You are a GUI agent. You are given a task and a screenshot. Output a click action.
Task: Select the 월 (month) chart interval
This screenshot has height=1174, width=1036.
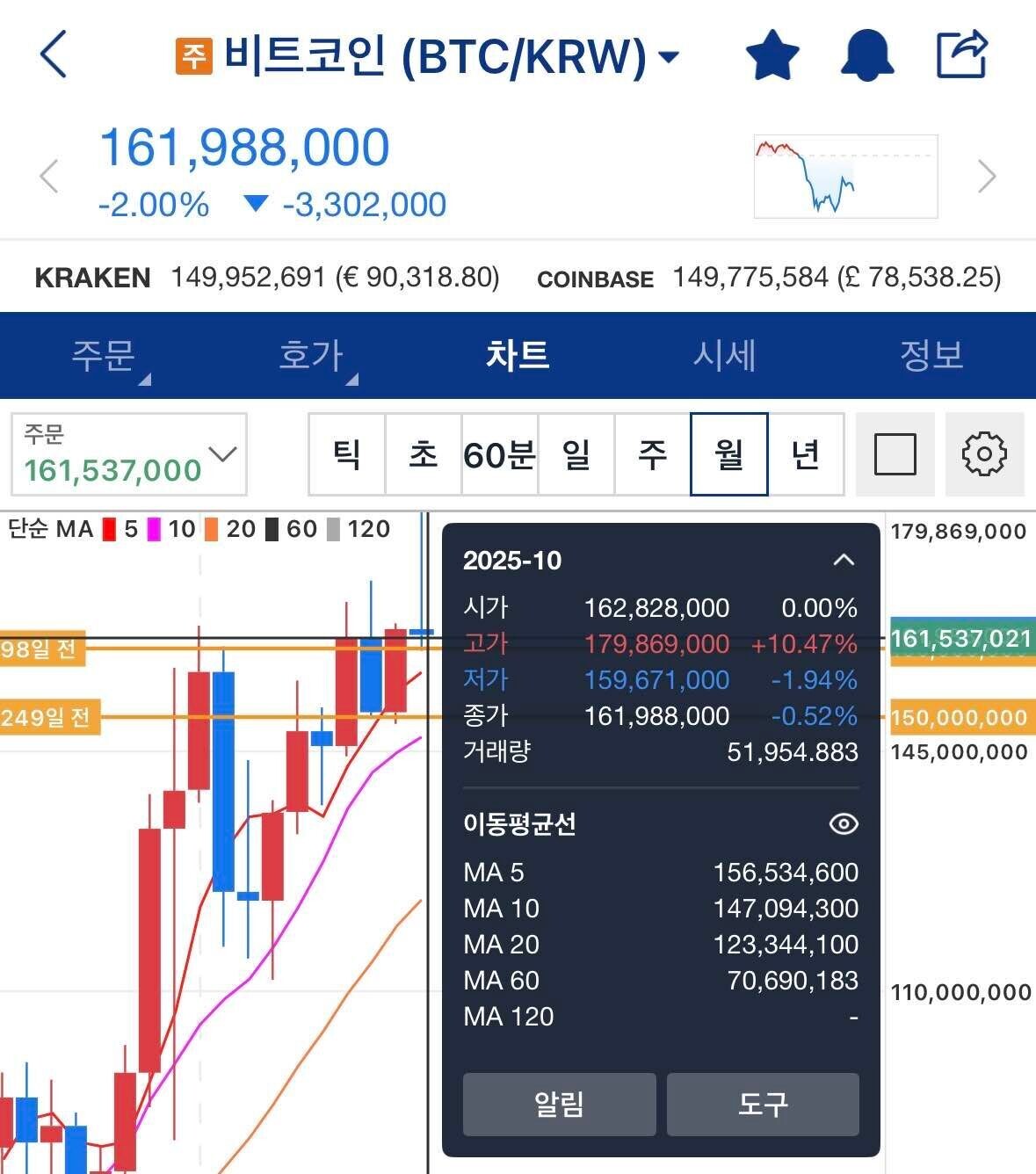(728, 454)
